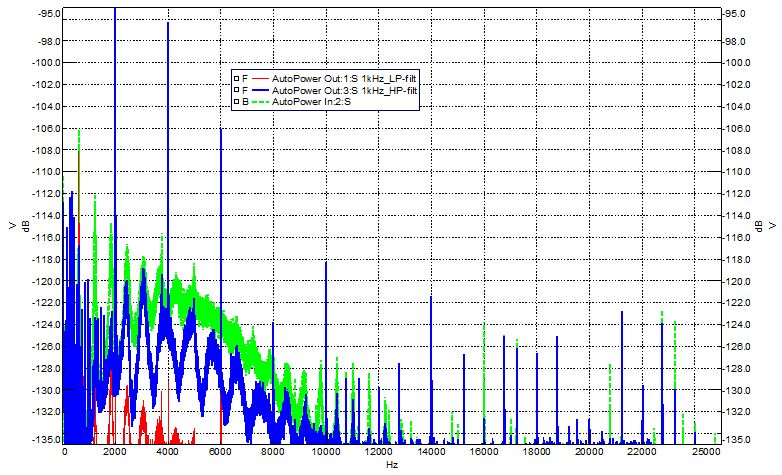Click the marker box beside the HP-filt legend entry
The image size is (782, 475).
236,90
